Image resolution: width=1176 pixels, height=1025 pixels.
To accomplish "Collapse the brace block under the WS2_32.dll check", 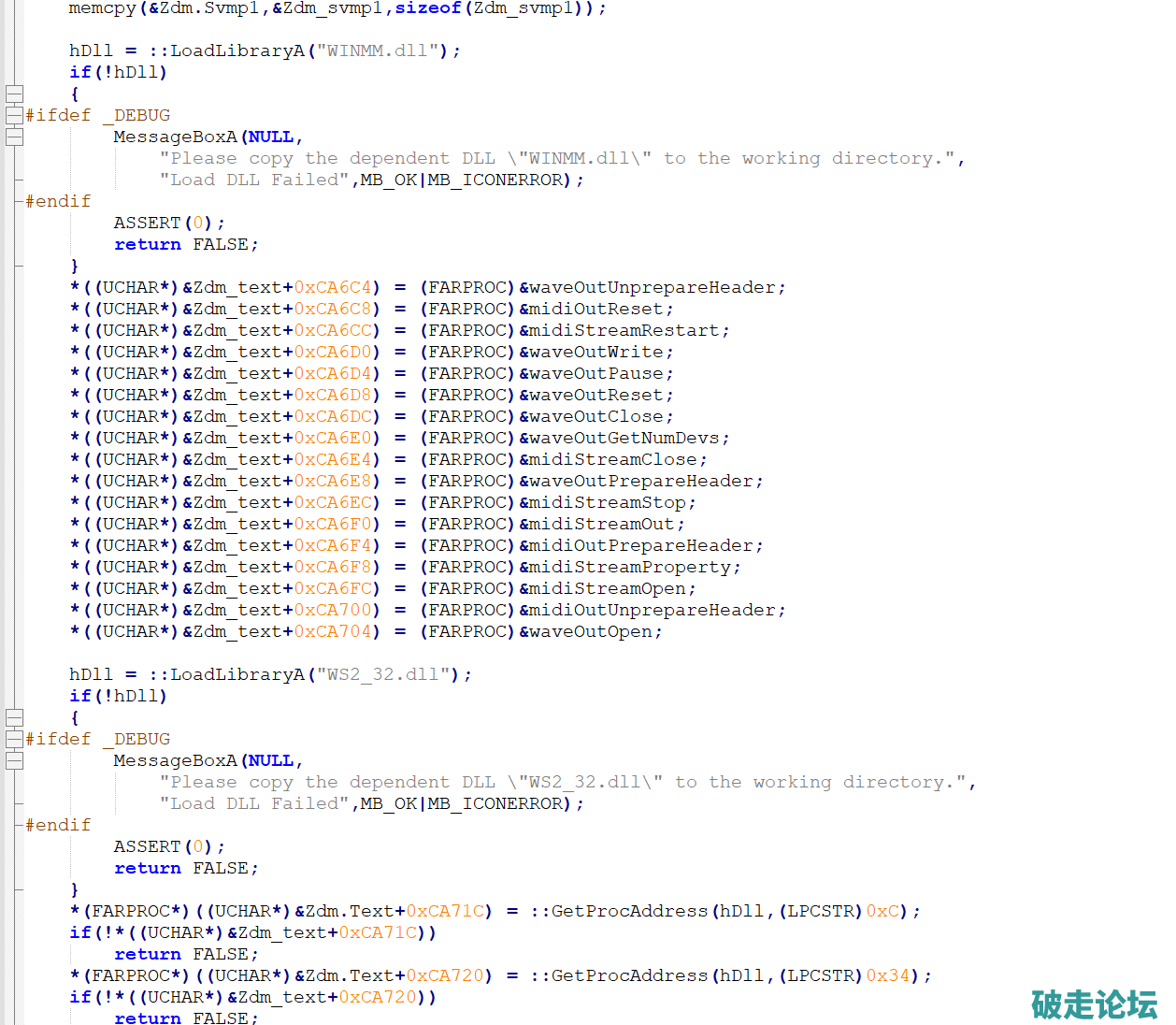I will 14,717.
